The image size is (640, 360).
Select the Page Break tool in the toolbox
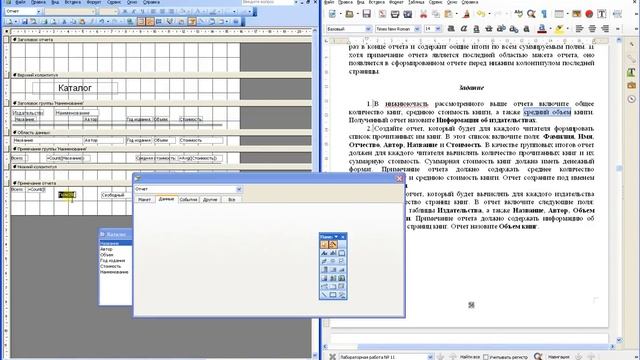tap(324, 287)
